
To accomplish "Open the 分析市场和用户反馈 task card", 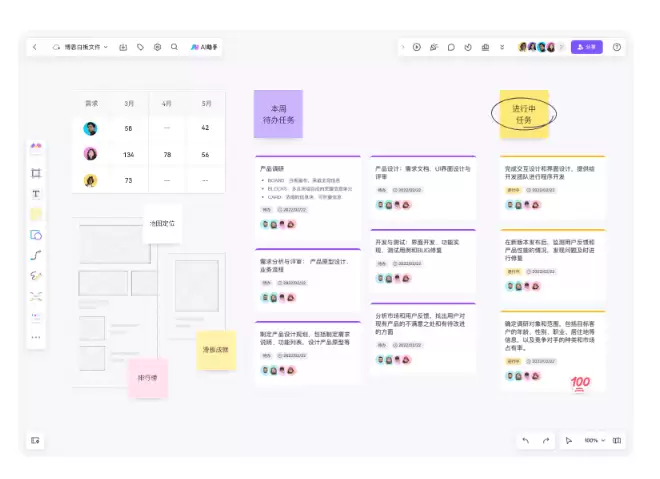I will point(423,338).
